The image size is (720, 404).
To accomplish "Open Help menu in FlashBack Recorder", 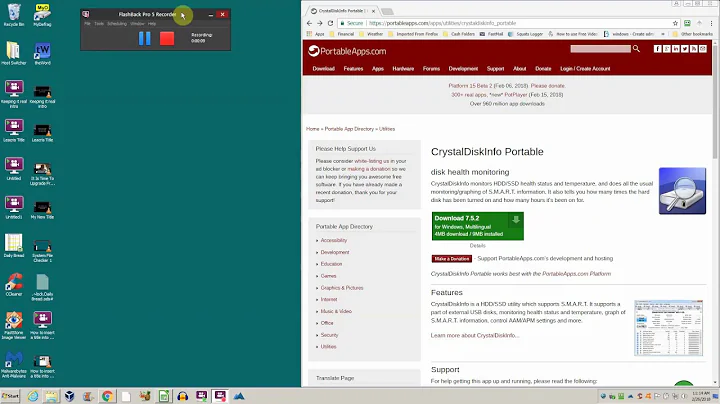I will 152,23.
